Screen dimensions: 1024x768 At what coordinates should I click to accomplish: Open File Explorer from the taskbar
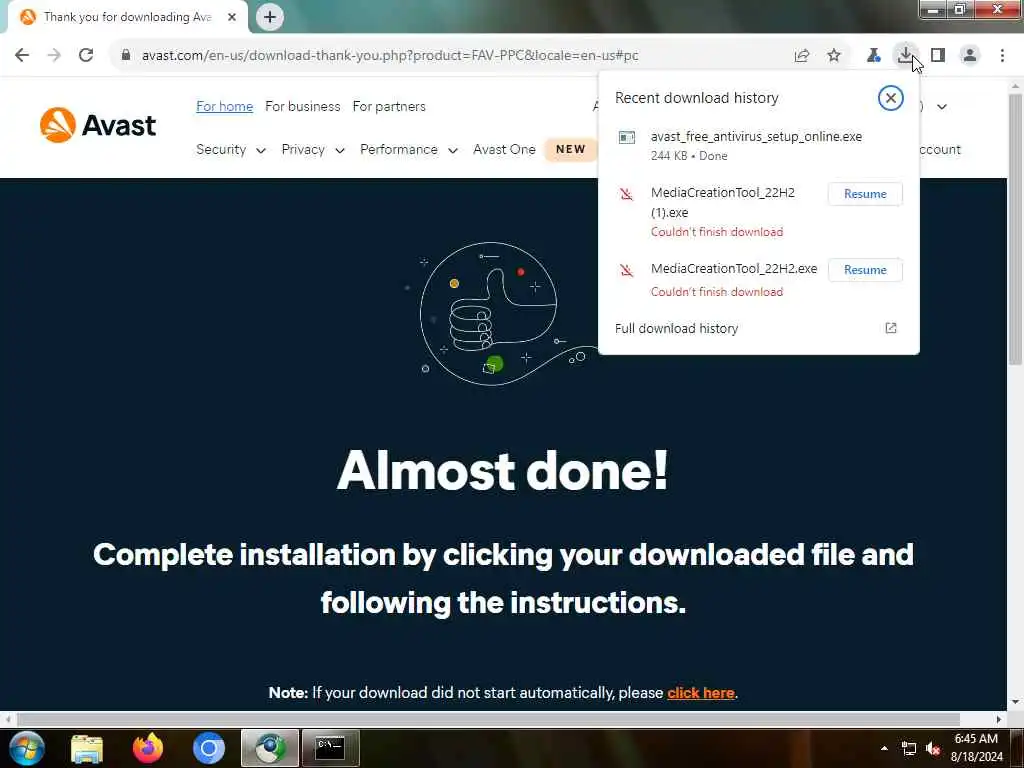(87, 748)
